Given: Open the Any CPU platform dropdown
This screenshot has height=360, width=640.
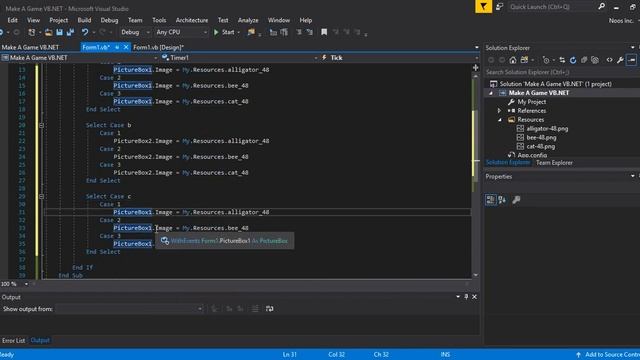Looking at the screenshot, I should 182,32.
